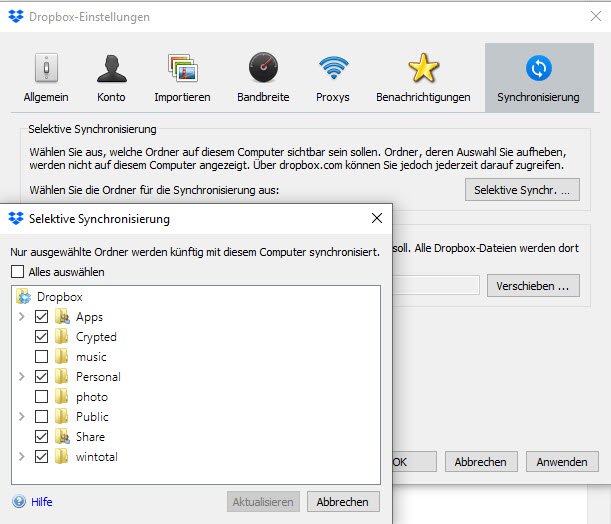The image size is (611, 524).
Task: Click the wintotal folder icon
Action: [62, 456]
